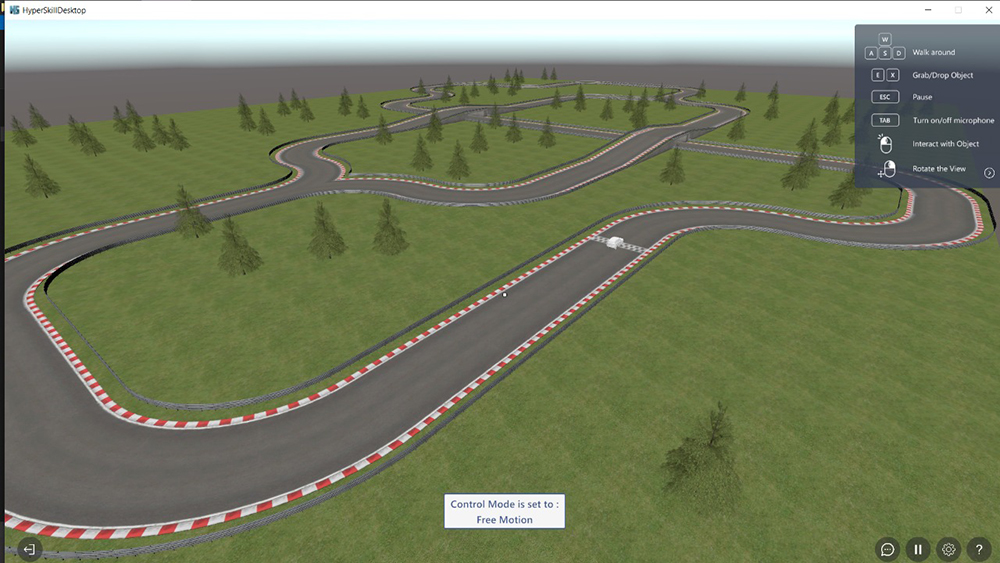Collapse the controls help panel arrow
1000x563 pixels.
point(989,173)
